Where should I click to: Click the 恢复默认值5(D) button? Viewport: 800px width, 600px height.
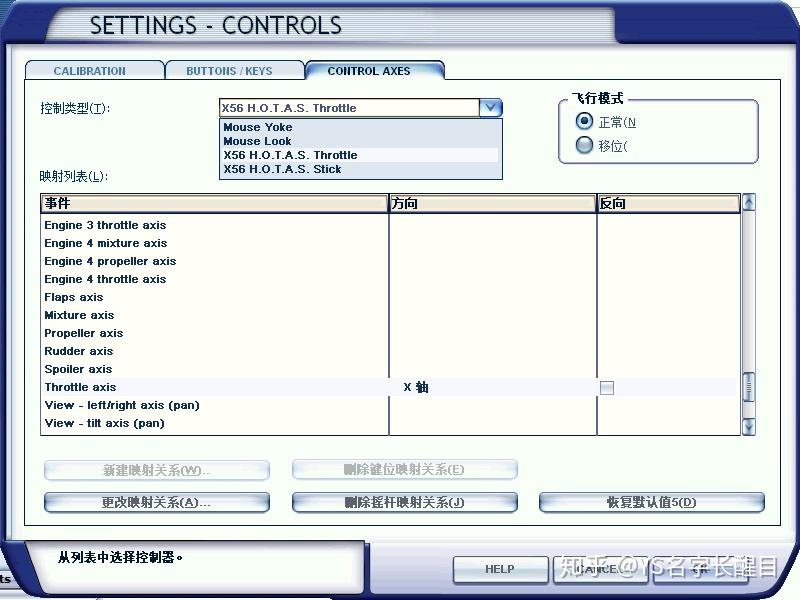coord(652,502)
